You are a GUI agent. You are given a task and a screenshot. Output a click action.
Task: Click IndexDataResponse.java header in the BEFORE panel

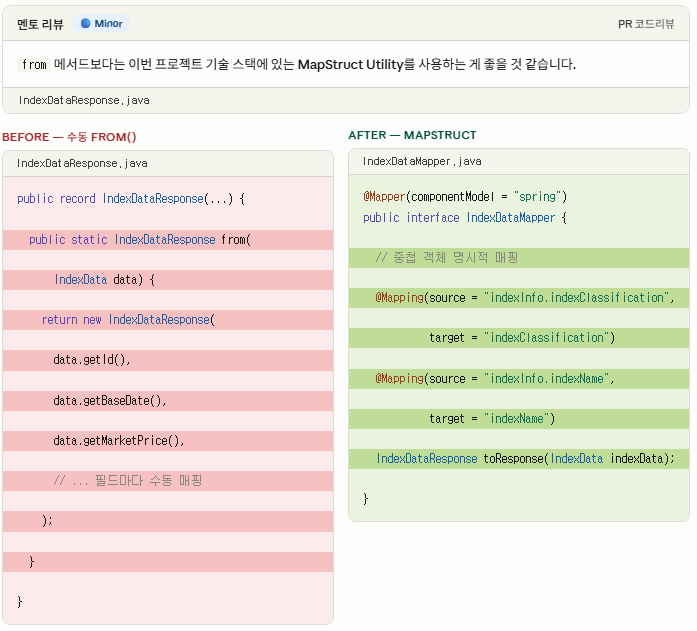point(82,164)
